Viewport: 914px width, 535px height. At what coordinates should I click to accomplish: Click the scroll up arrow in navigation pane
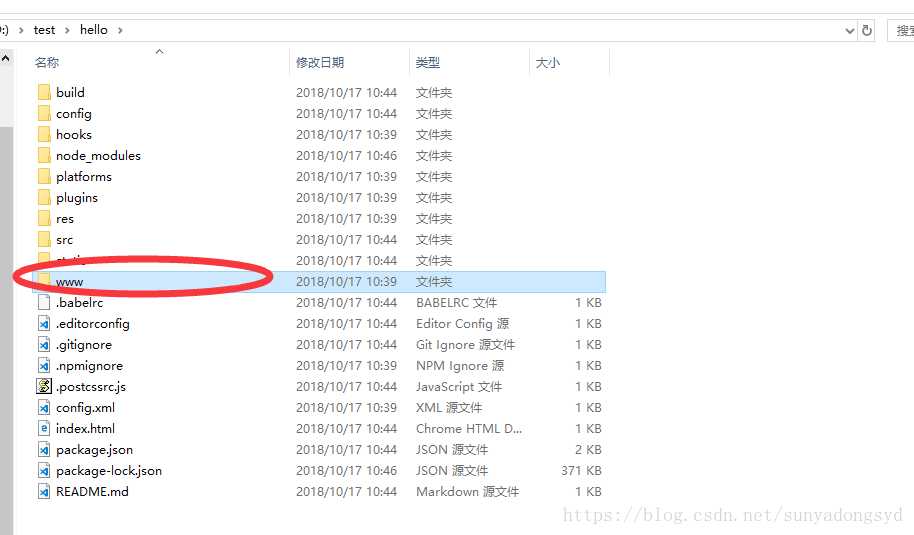[6, 58]
